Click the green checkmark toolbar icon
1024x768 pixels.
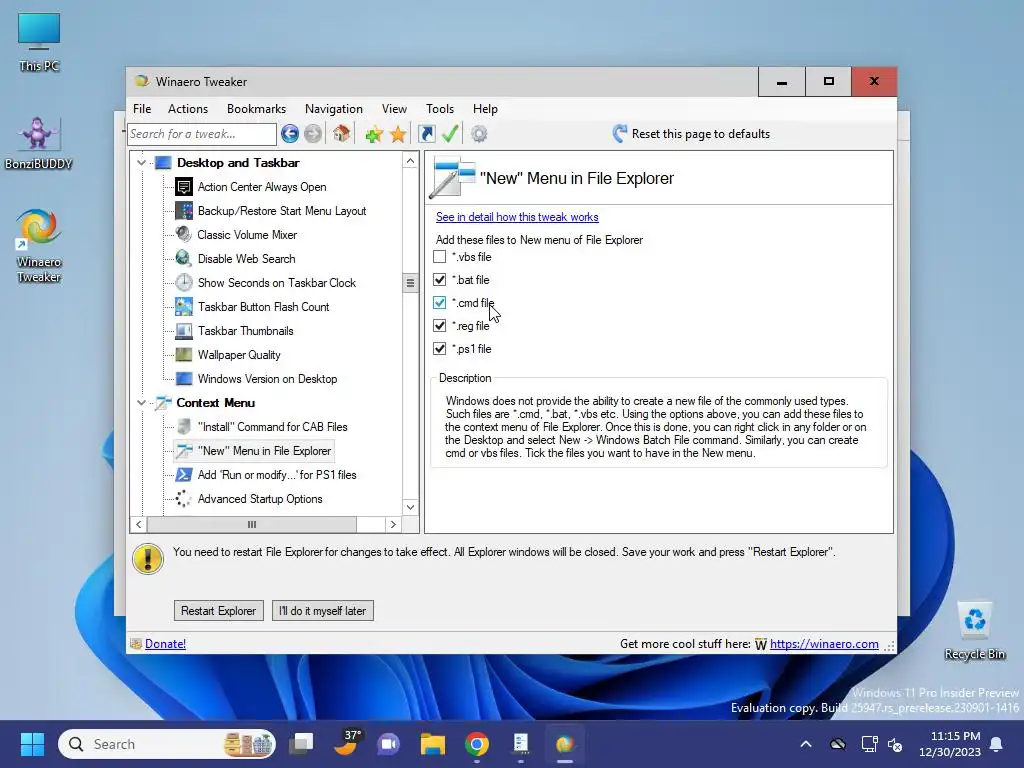pyautogui.click(x=450, y=134)
